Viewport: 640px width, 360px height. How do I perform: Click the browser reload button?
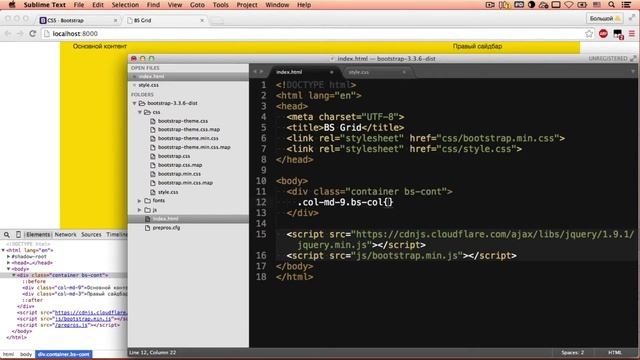[33, 34]
